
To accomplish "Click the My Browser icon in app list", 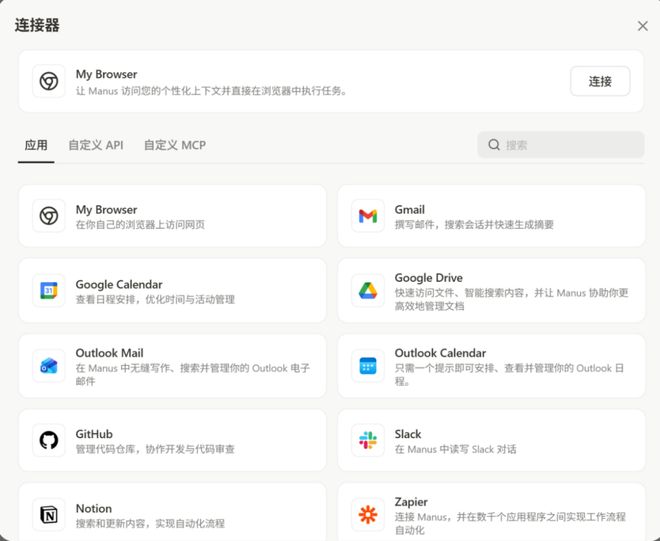I will coord(49,216).
